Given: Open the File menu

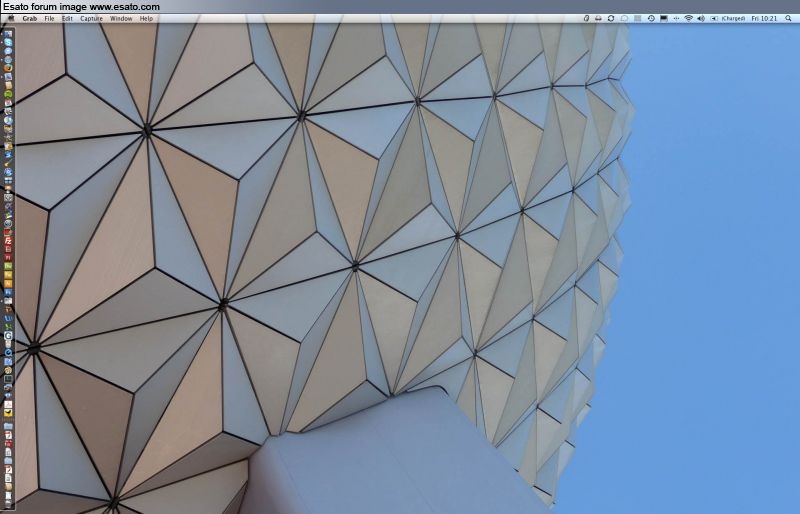Looking at the screenshot, I should 49,18.
